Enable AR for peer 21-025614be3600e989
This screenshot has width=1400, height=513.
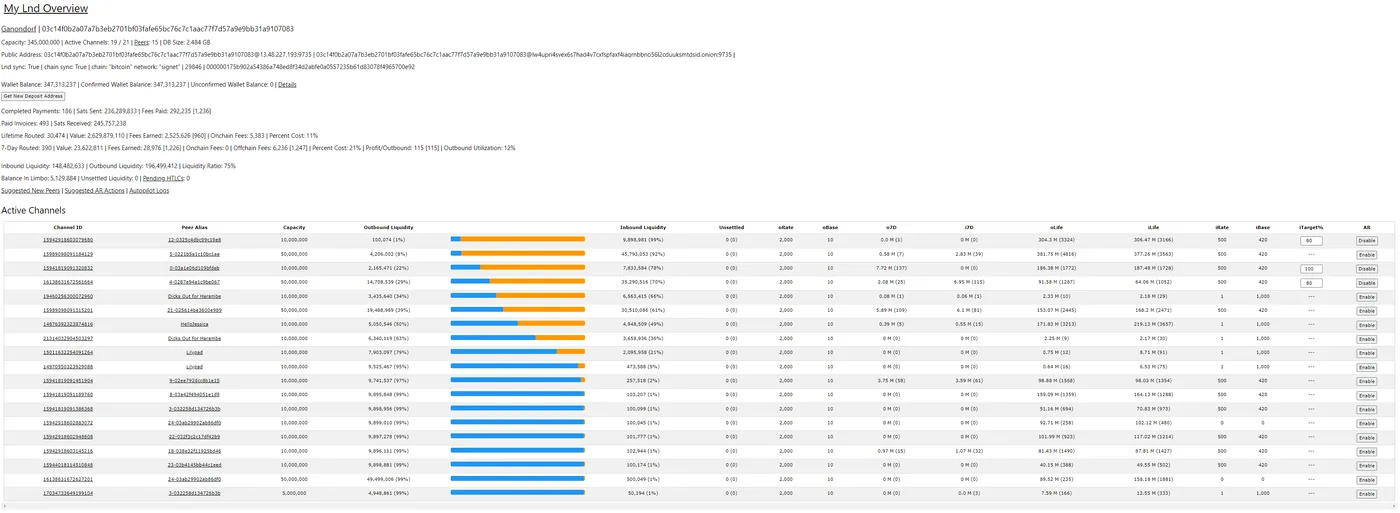(x=1367, y=311)
